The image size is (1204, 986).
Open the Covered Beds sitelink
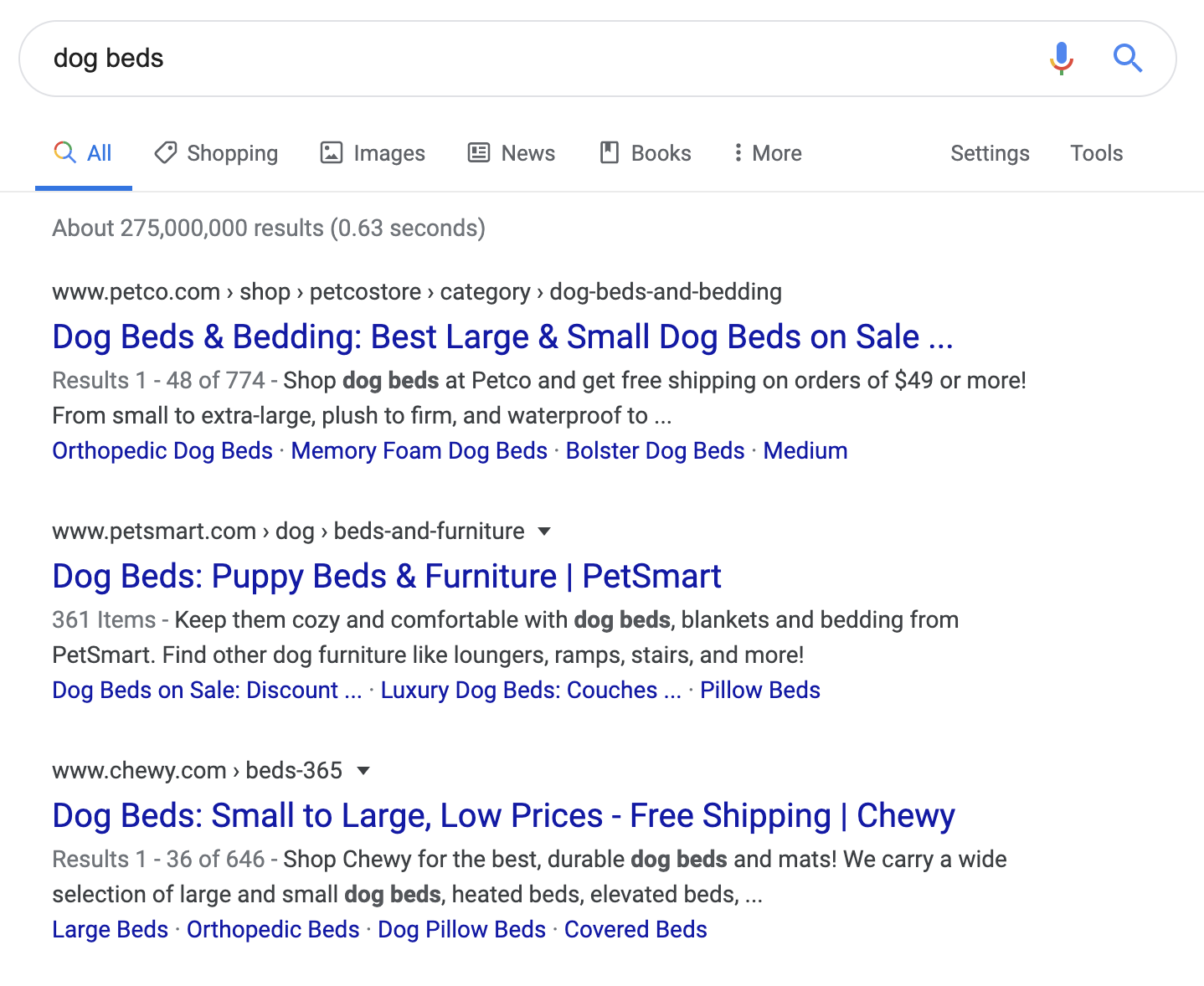click(635, 929)
